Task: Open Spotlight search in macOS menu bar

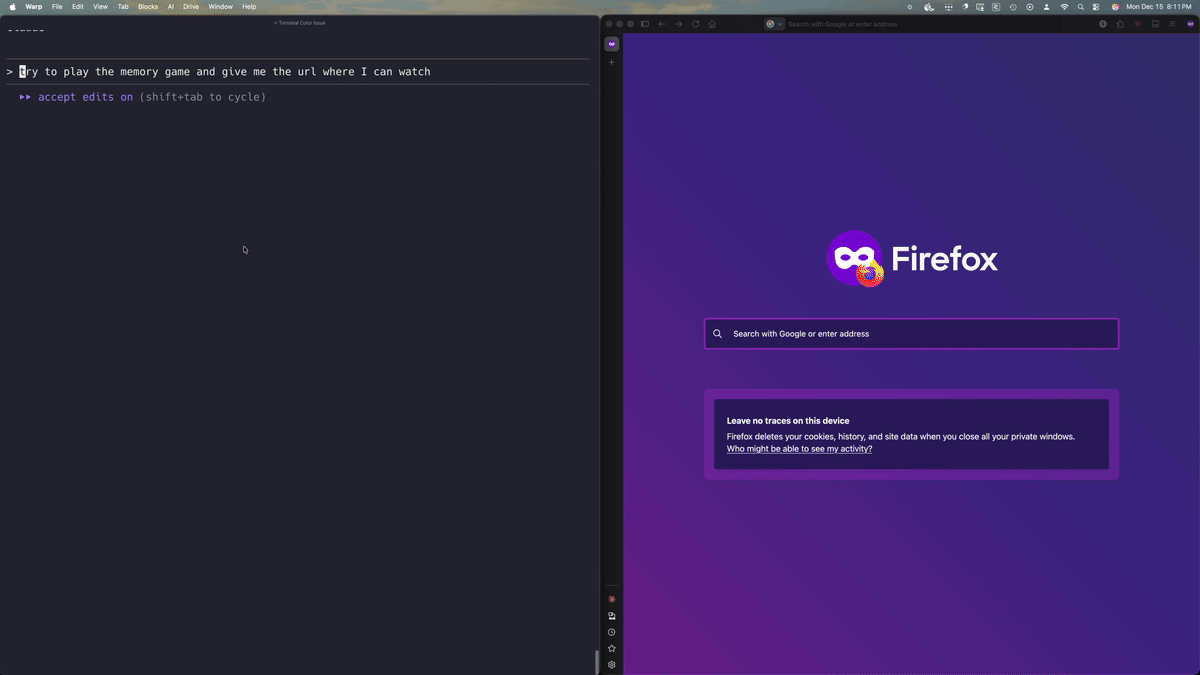Action: (1081, 7)
